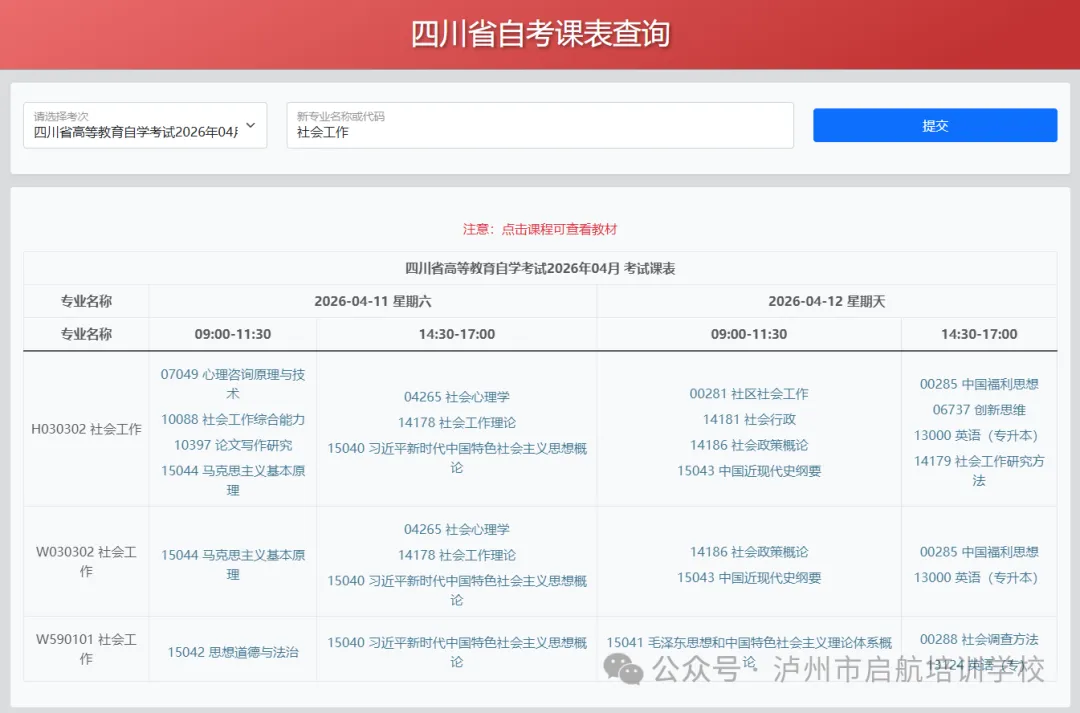
Task: Open course 06737 创新思维
Action: pyautogui.click(x=979, y=410)
